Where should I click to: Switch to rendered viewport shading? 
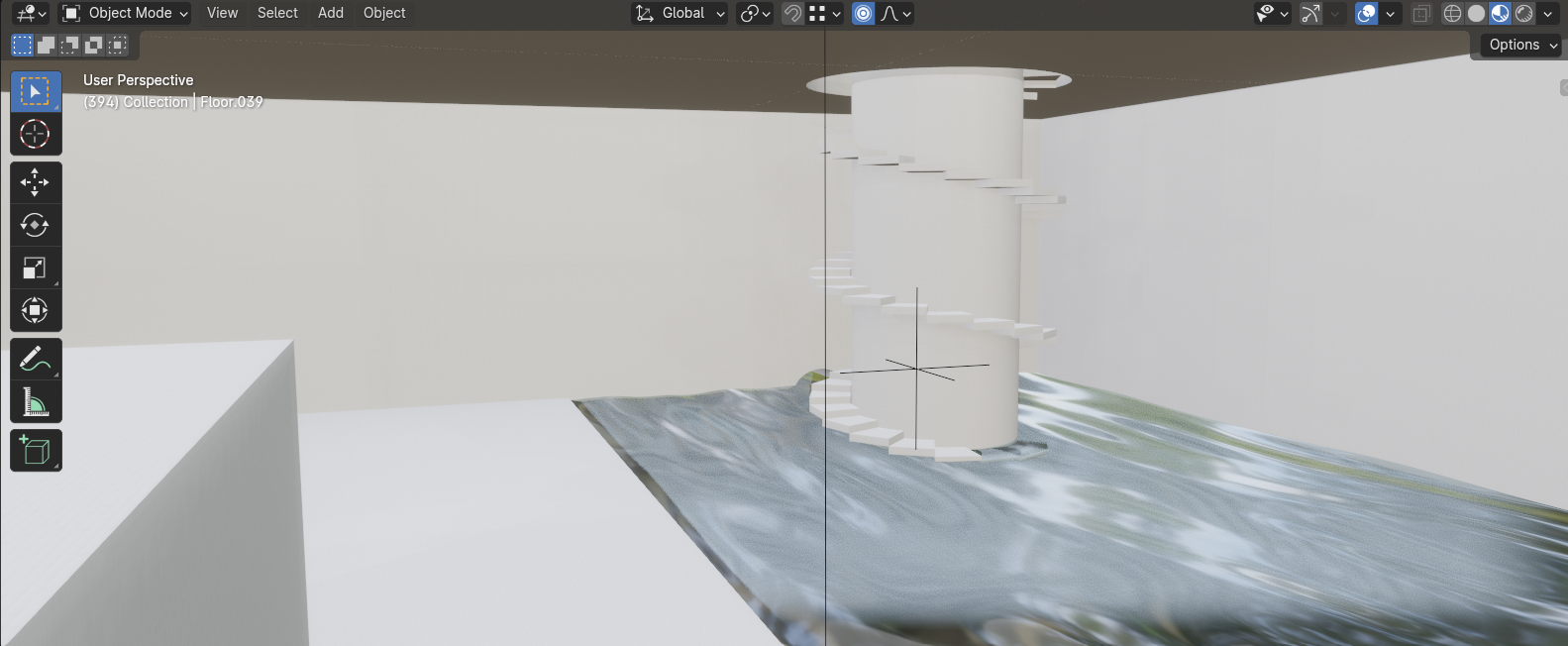click(x=1523, y=13)
